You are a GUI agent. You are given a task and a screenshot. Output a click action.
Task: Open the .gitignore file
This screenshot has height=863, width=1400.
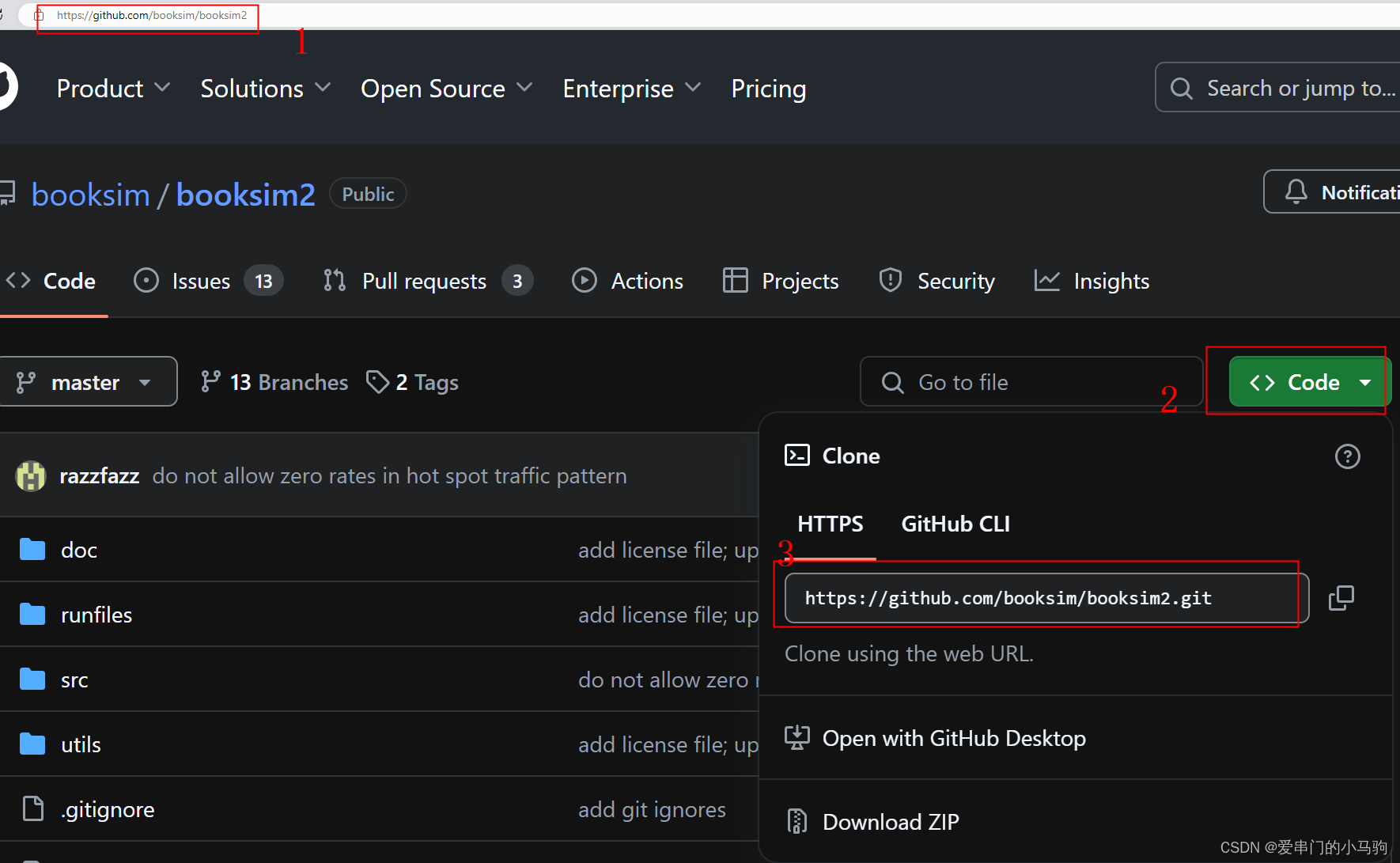click(108, 809)
